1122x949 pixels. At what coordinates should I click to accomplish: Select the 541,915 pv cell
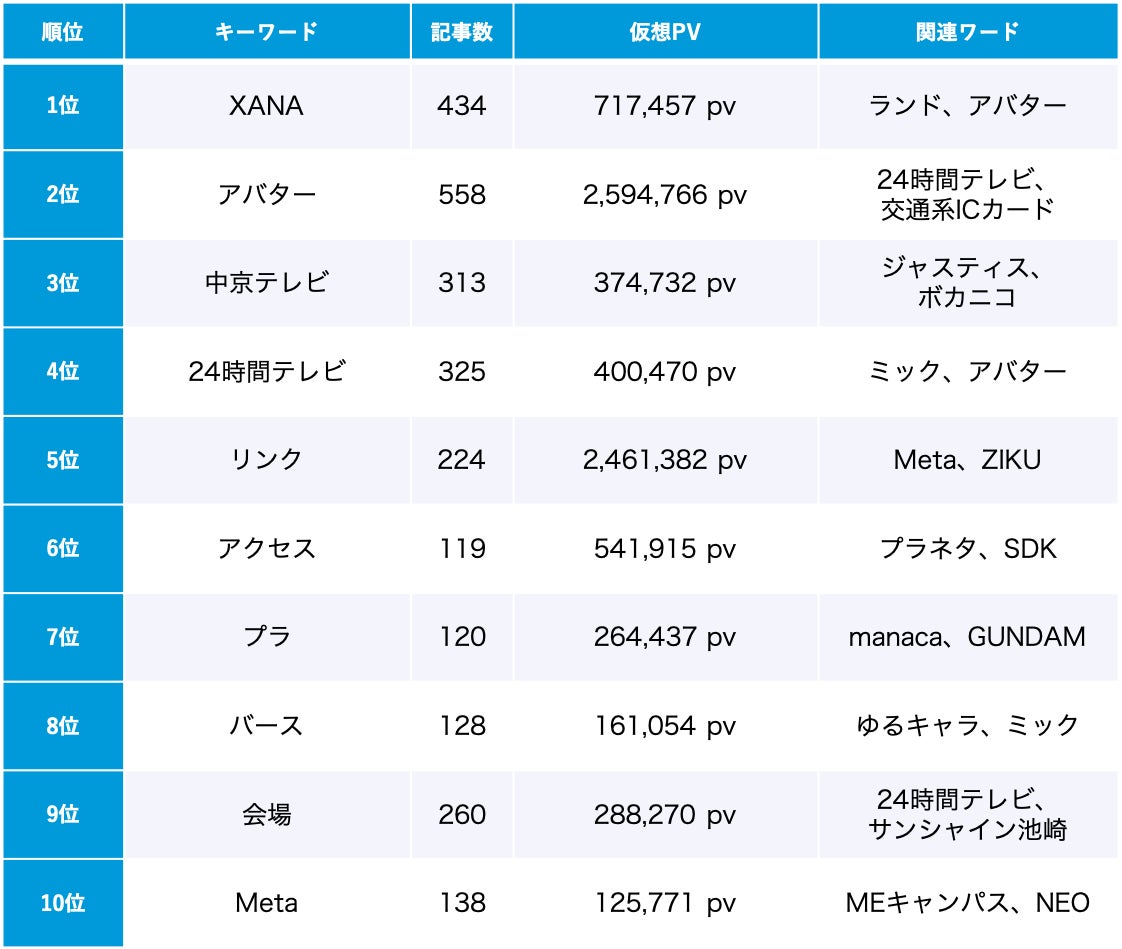(665, 548)
